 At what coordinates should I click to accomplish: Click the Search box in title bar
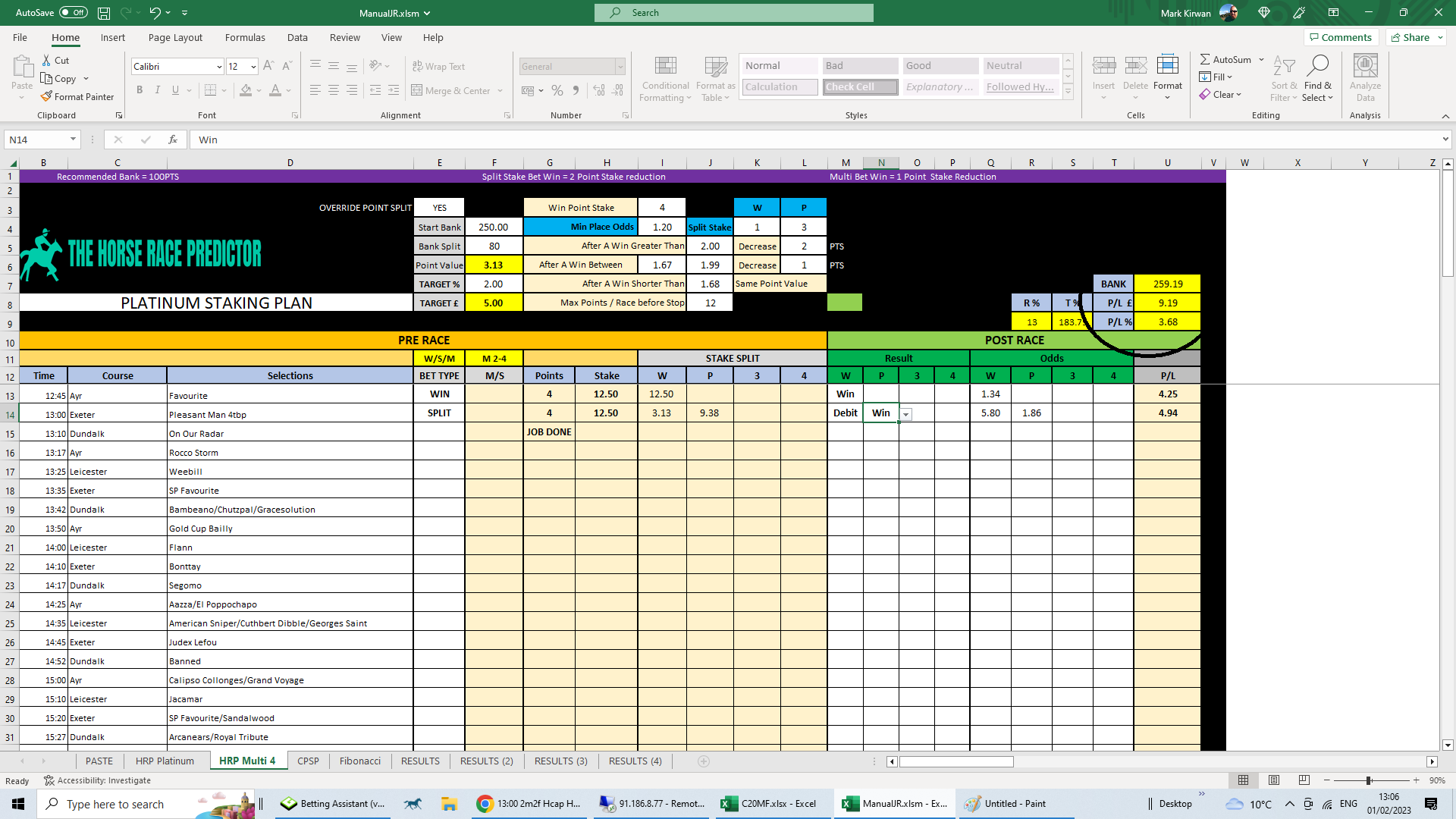pyautogui.click(x=734, y=13)
